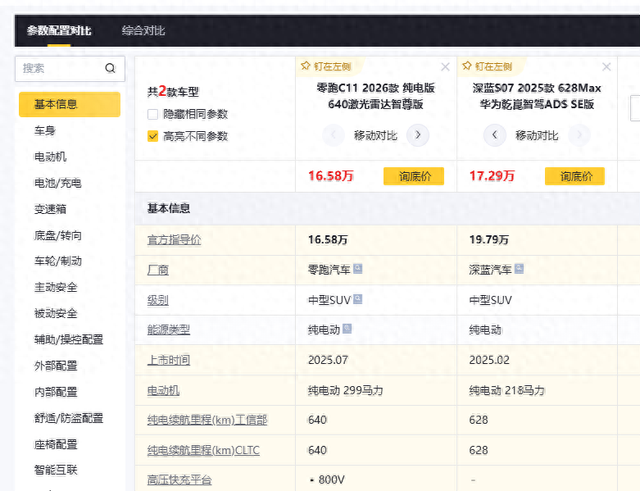The height and width of the screenshot is (491, 640).
Task: Open 电动机 parameter link in table
Action: coord(163,391)
